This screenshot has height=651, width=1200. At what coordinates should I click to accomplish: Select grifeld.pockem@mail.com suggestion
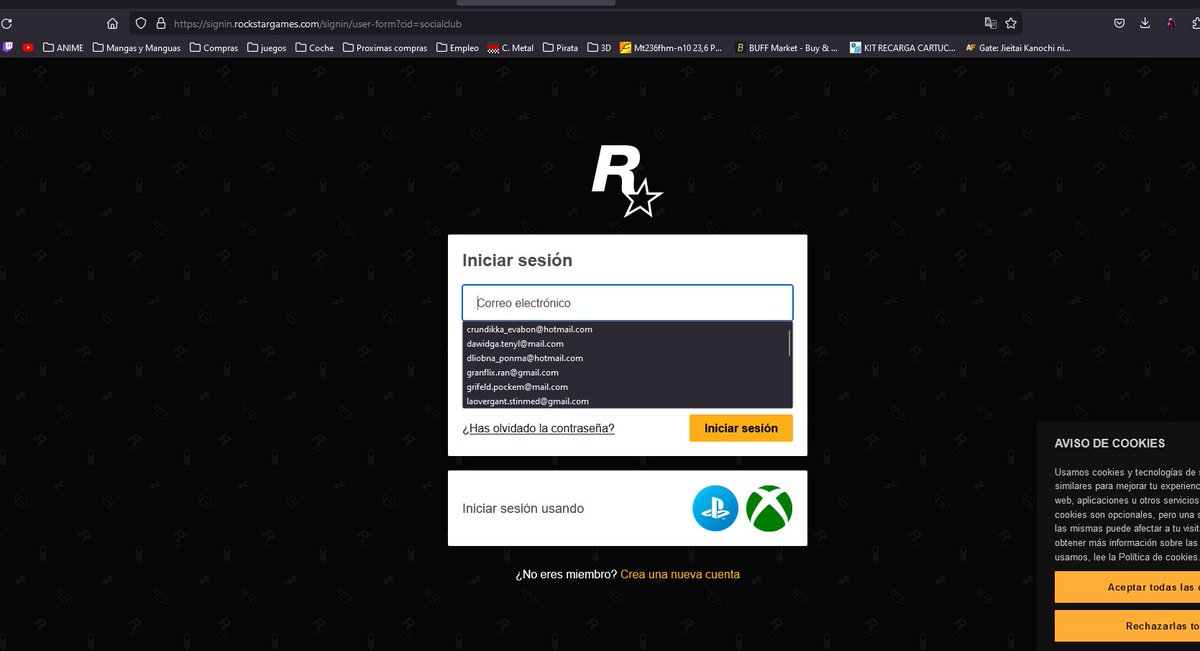(x=626, y=386)
